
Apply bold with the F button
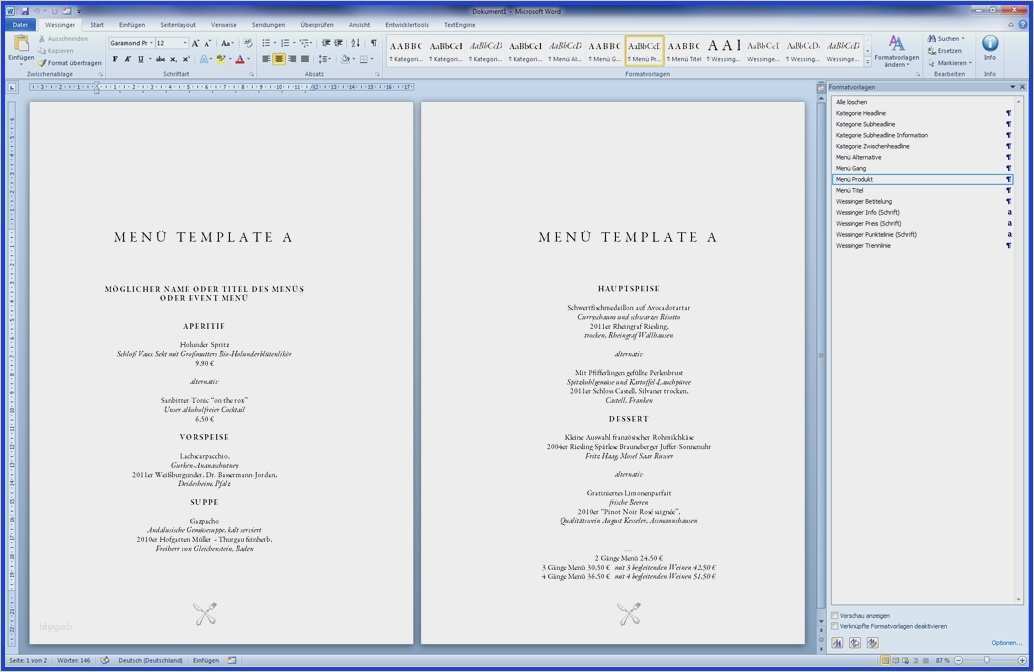tap(115, 59)
